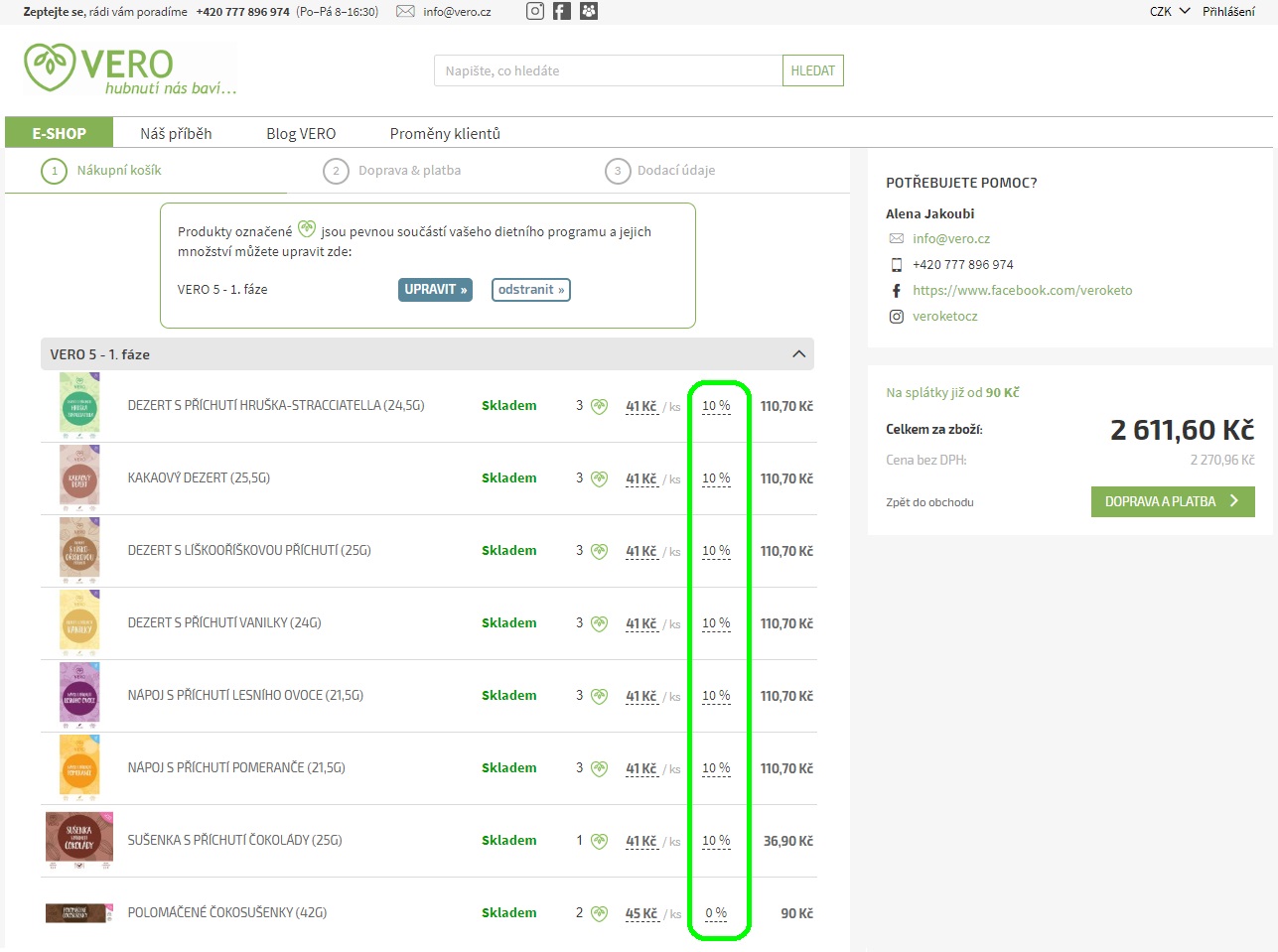Image resolution: width=1278 pixels, height=952 pixels.
Task: Click the 45 Kč unit price
Action: click(x=641, y=913)
